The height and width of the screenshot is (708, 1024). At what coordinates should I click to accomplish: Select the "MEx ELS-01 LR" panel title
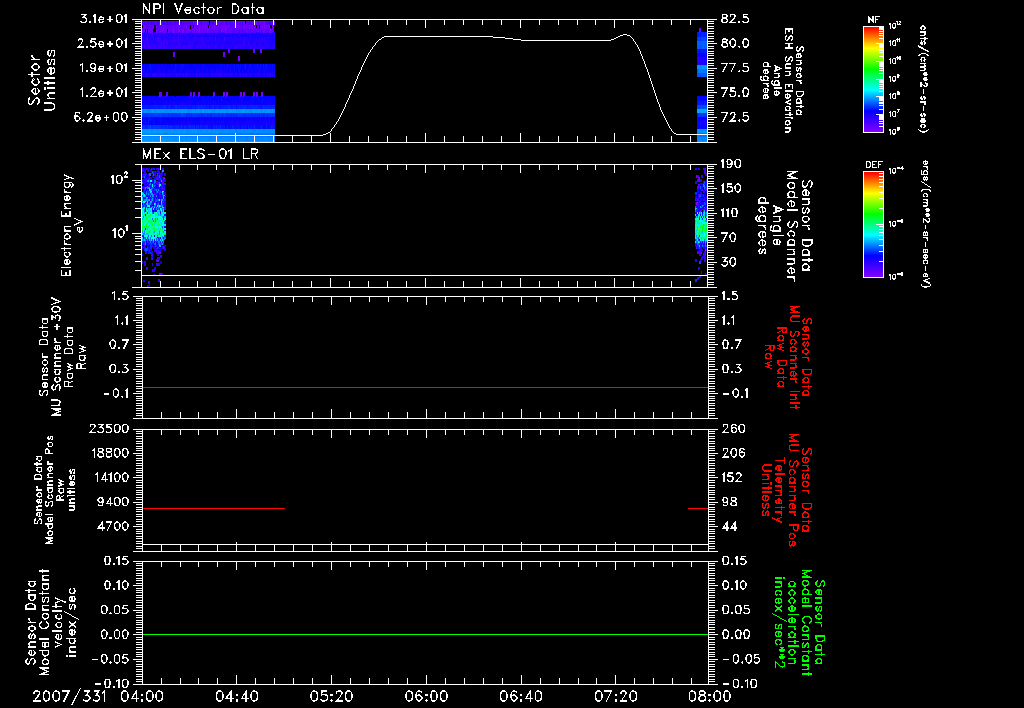199,154
